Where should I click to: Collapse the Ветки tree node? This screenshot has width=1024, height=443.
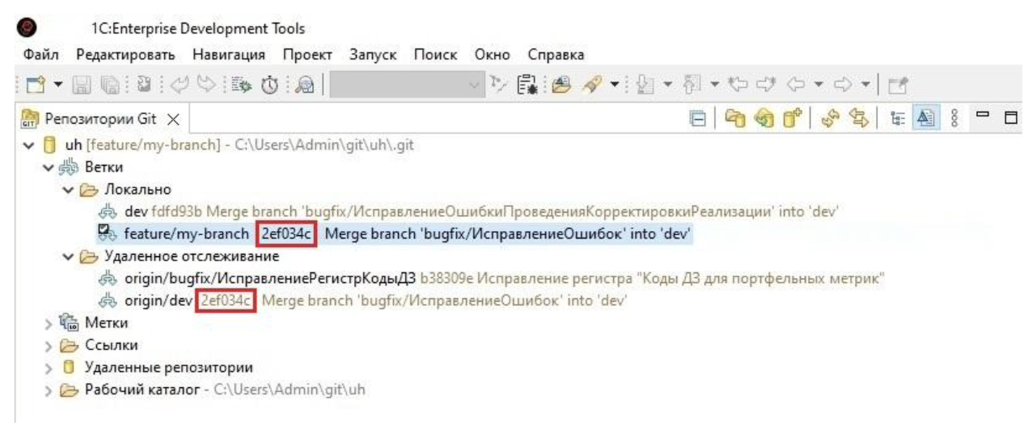48,167
